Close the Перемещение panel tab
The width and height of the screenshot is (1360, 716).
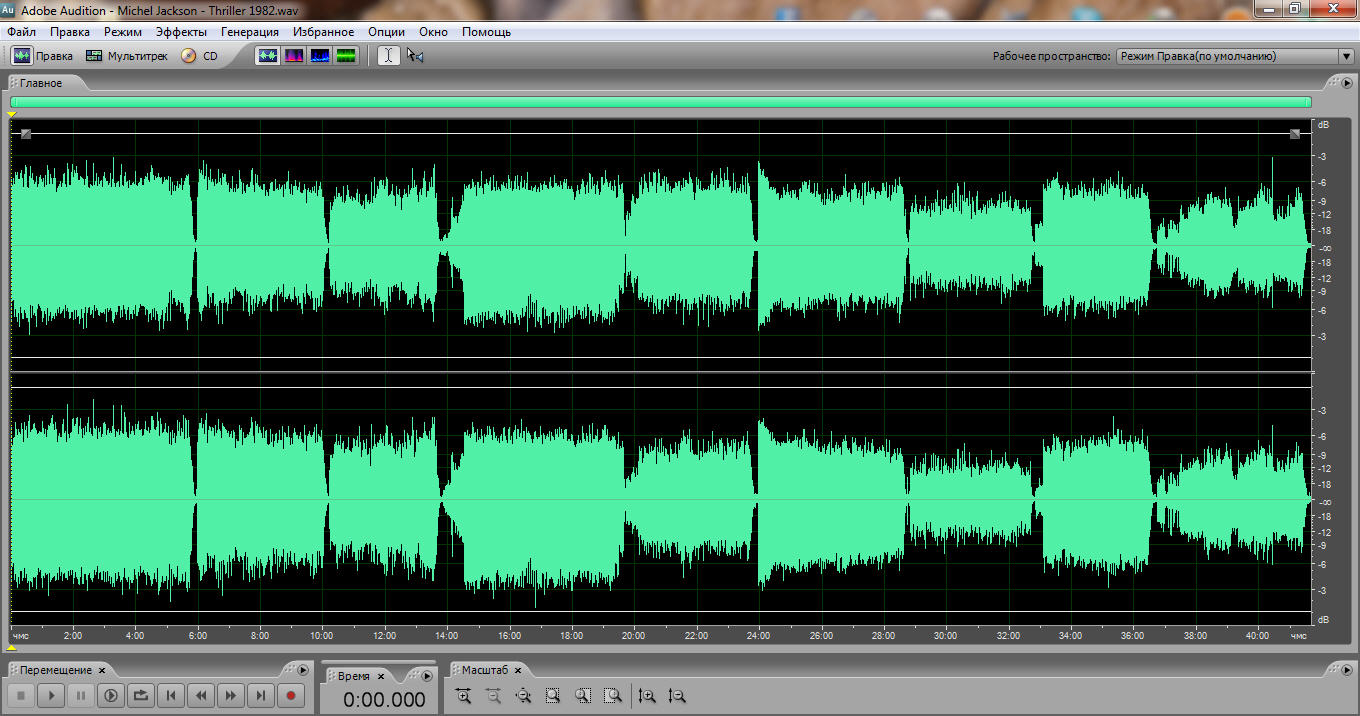tap(101, 670)
